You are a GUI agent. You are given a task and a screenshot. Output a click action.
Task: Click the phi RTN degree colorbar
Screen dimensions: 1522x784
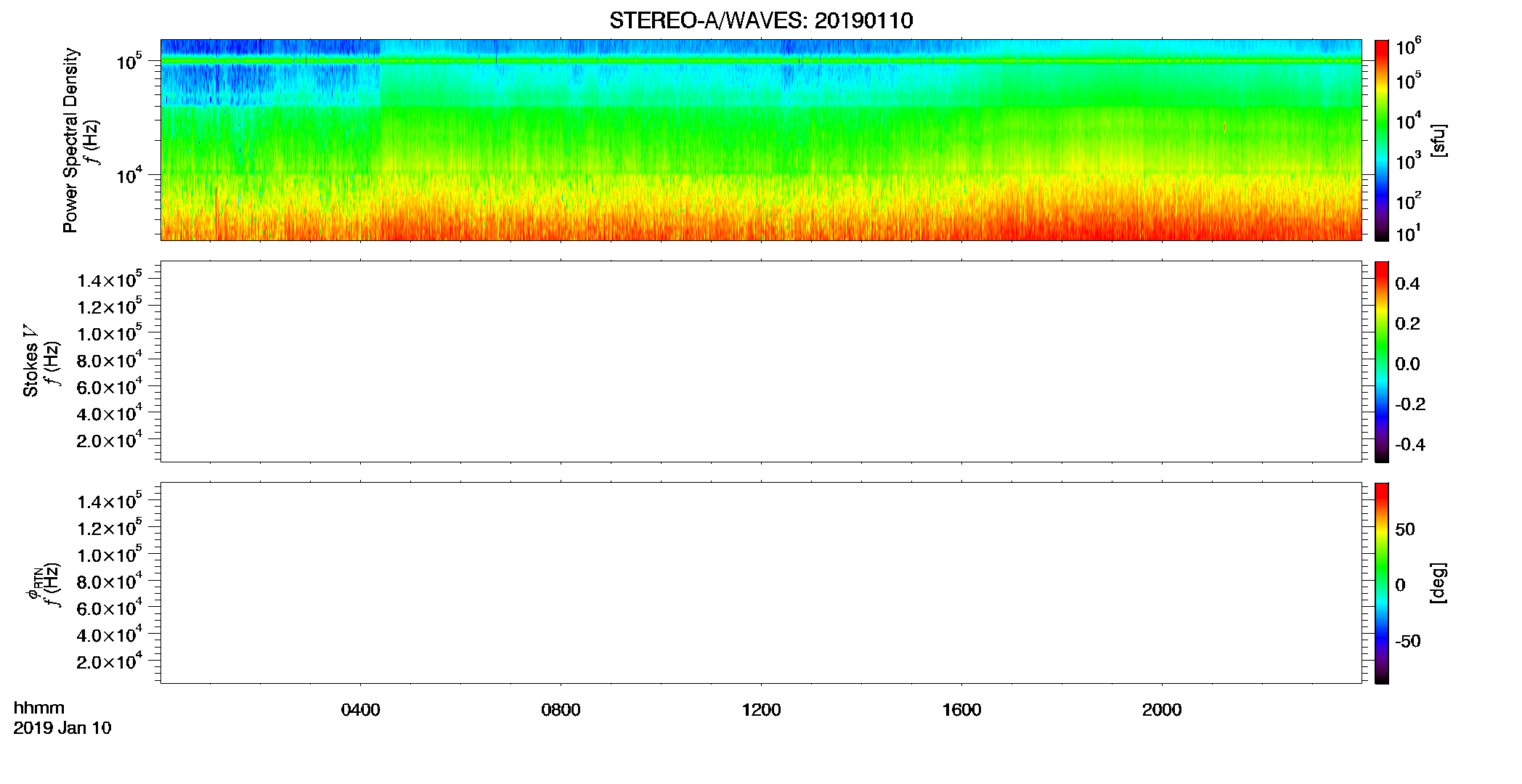(1382, 583)
